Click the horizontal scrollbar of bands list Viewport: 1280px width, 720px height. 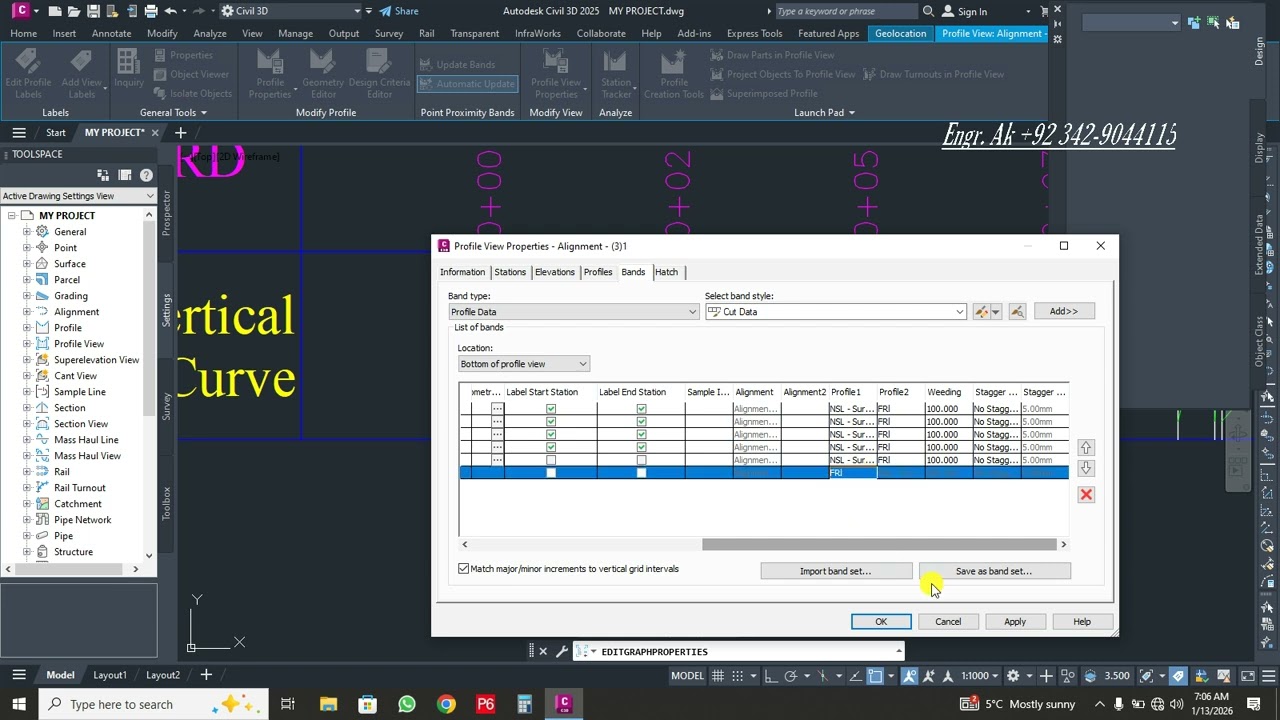coord(879,544)
